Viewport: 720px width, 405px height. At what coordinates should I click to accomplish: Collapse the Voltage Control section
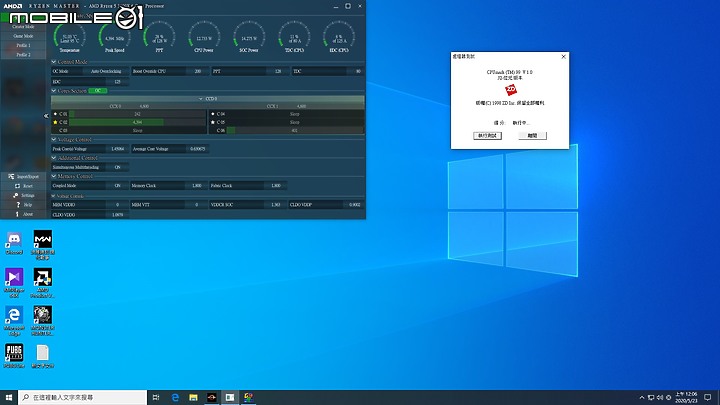(x=54, y=140)
